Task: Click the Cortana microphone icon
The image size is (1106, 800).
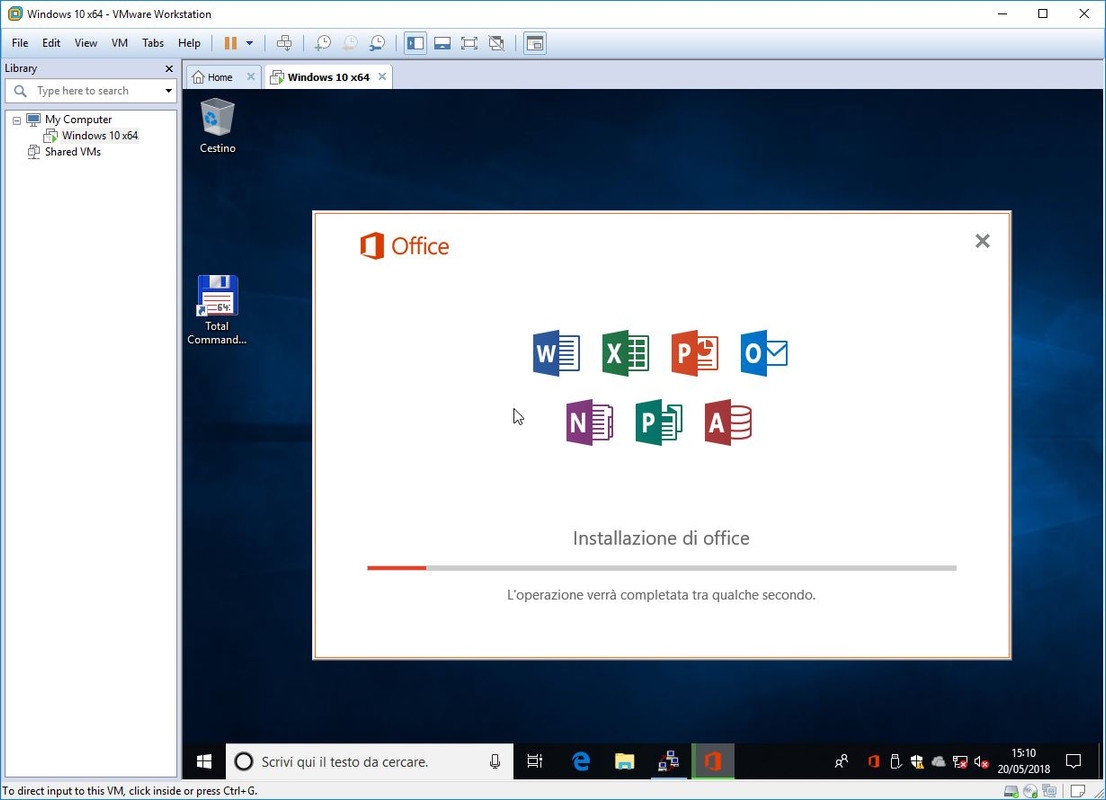Action: (x=495, y=761)
